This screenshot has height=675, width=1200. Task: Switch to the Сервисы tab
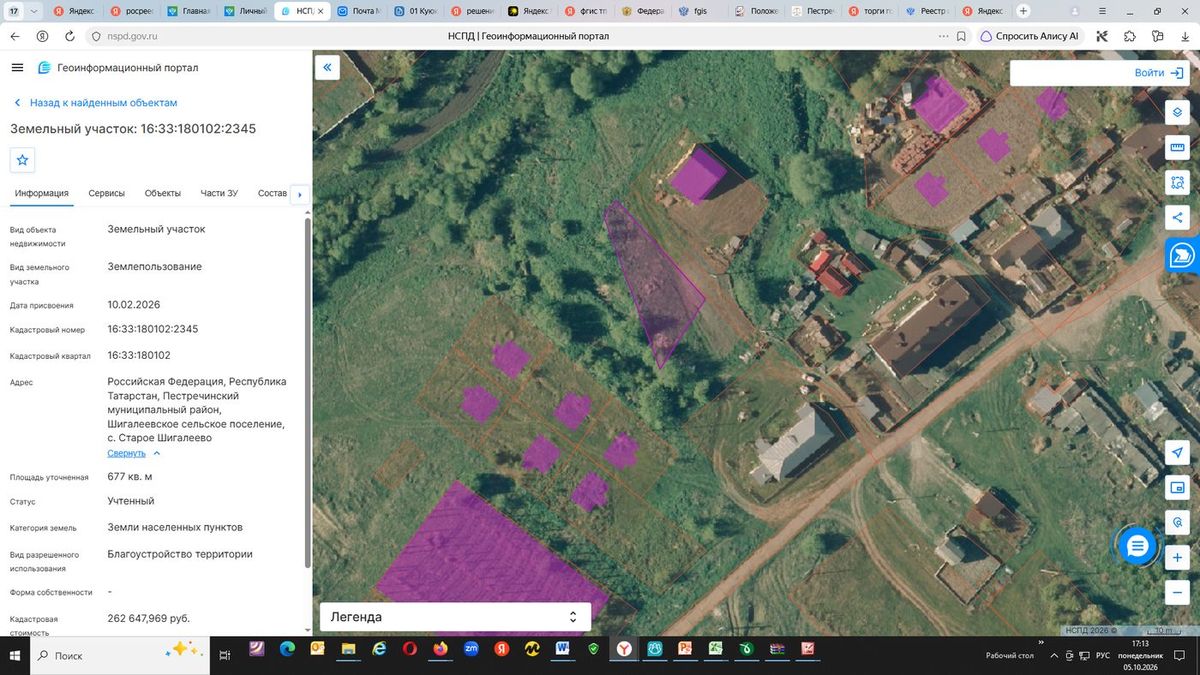[106, 193]
